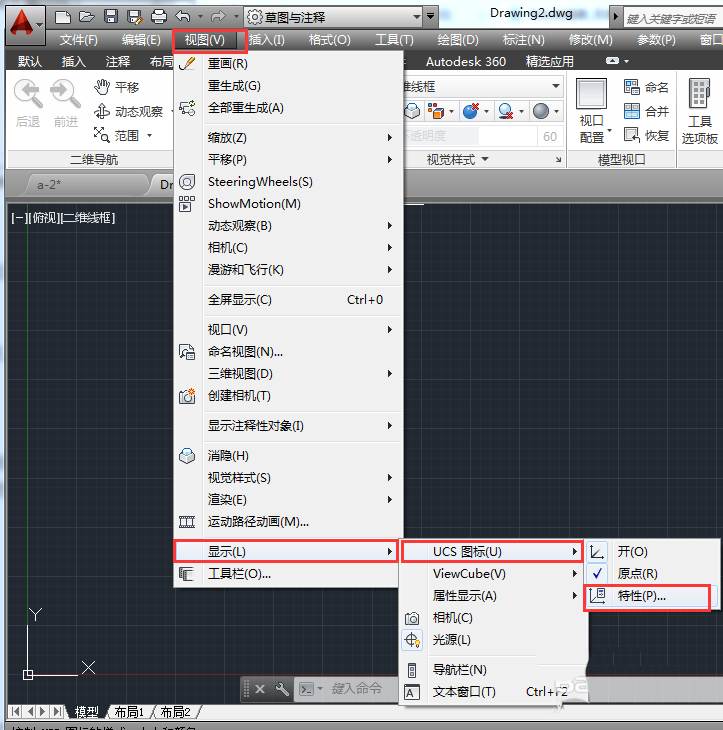Screen dimensions: 723x730
Task: Open Motion Path Animation (运动路径动画)
Action: [287, 521]
